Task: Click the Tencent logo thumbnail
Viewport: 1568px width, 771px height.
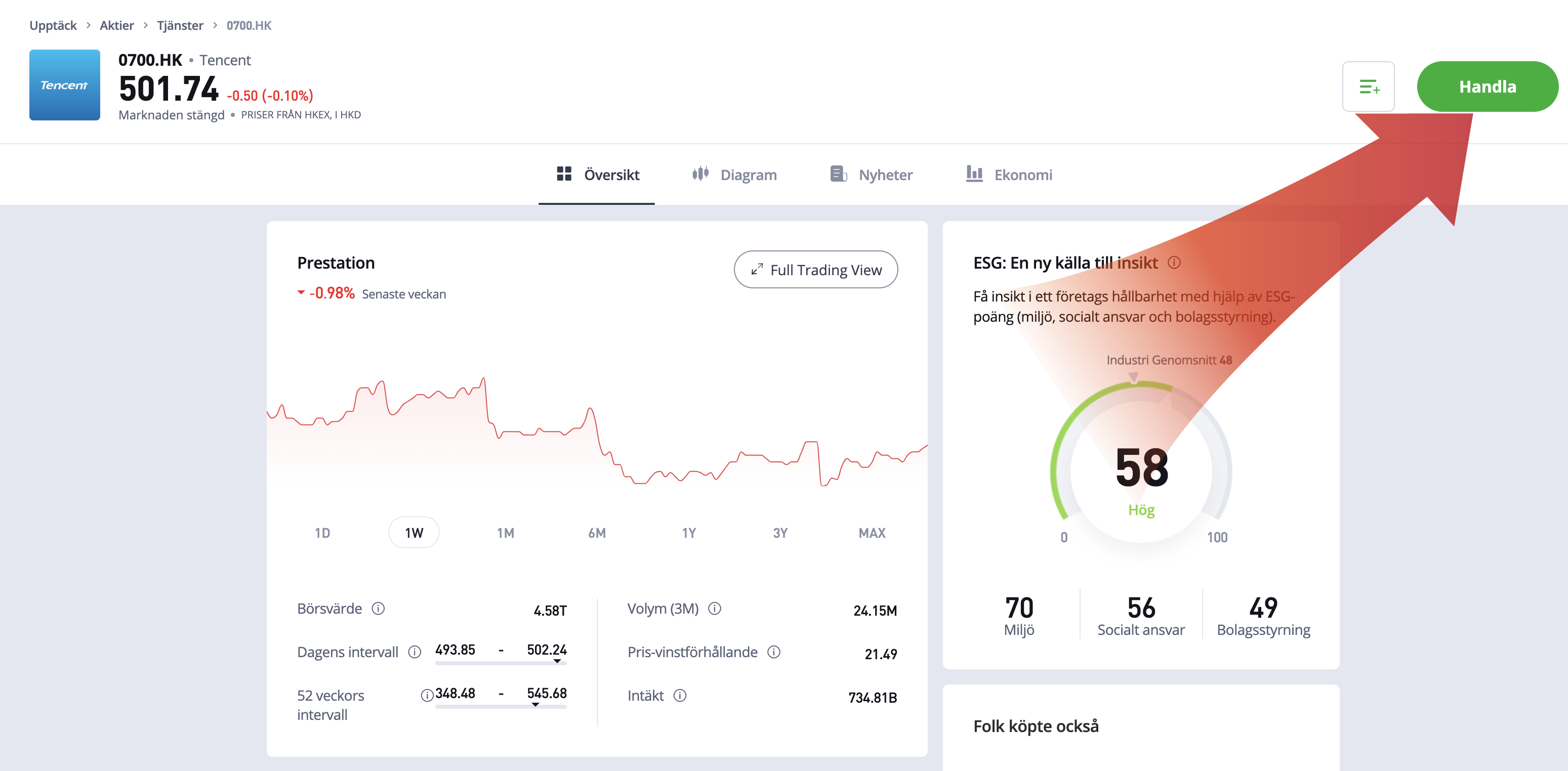Action: pos(64,85)
